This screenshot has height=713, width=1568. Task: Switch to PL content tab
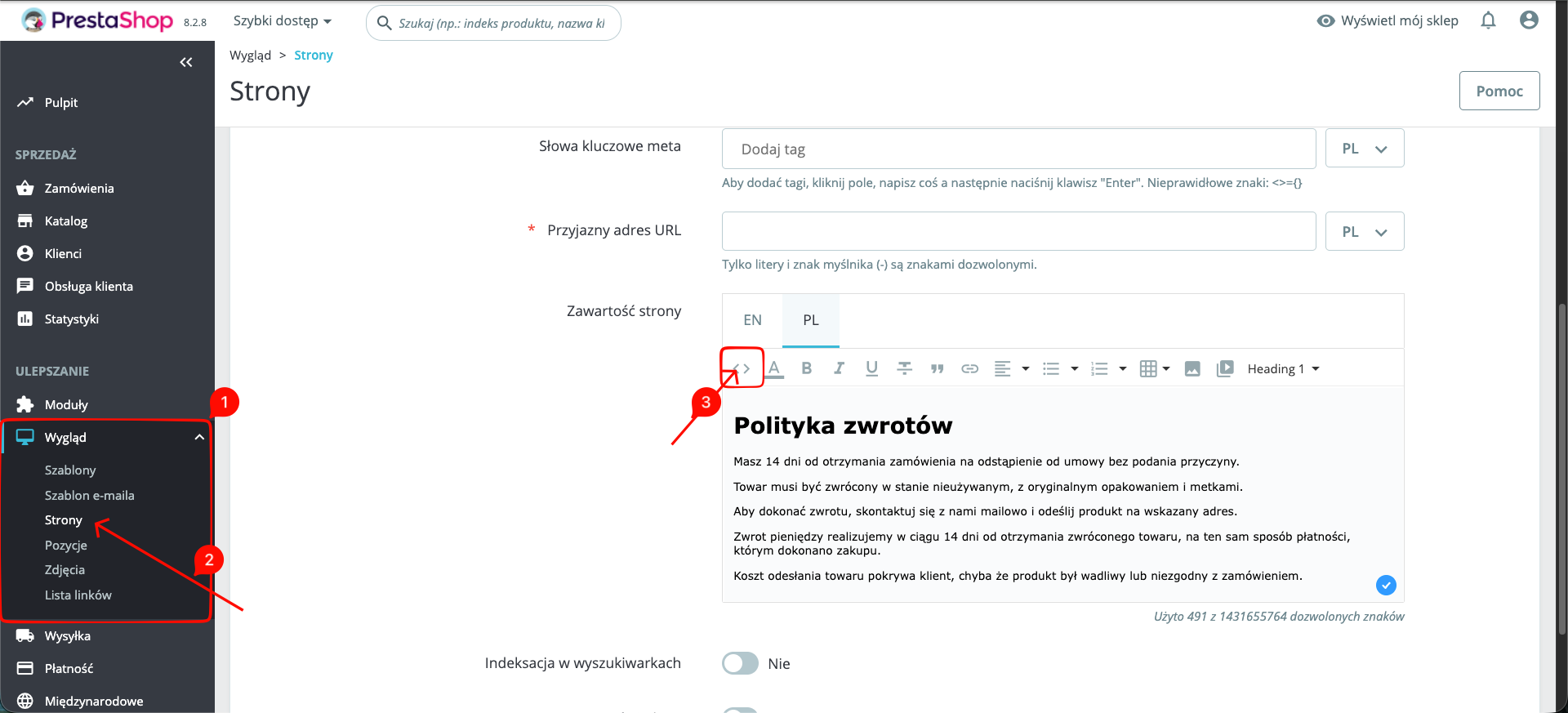(x=811, y=320)
